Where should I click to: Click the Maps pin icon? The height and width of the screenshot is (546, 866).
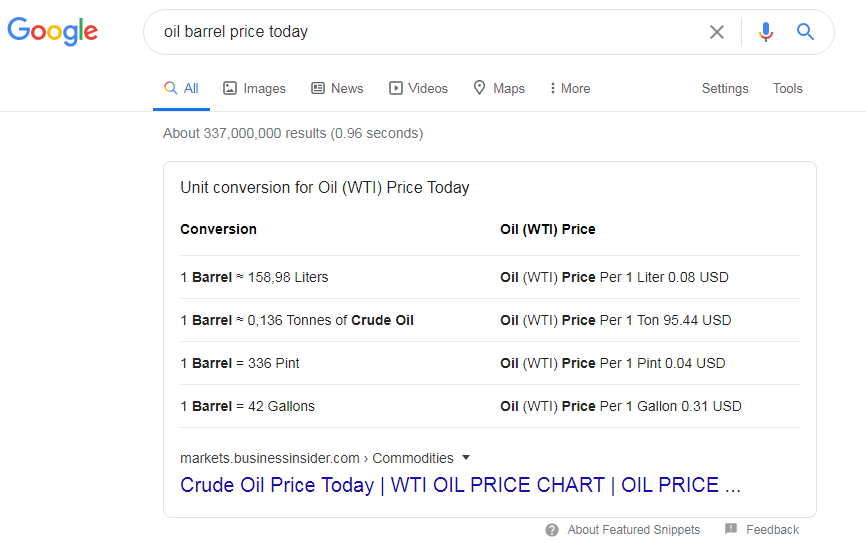(480, 88)
